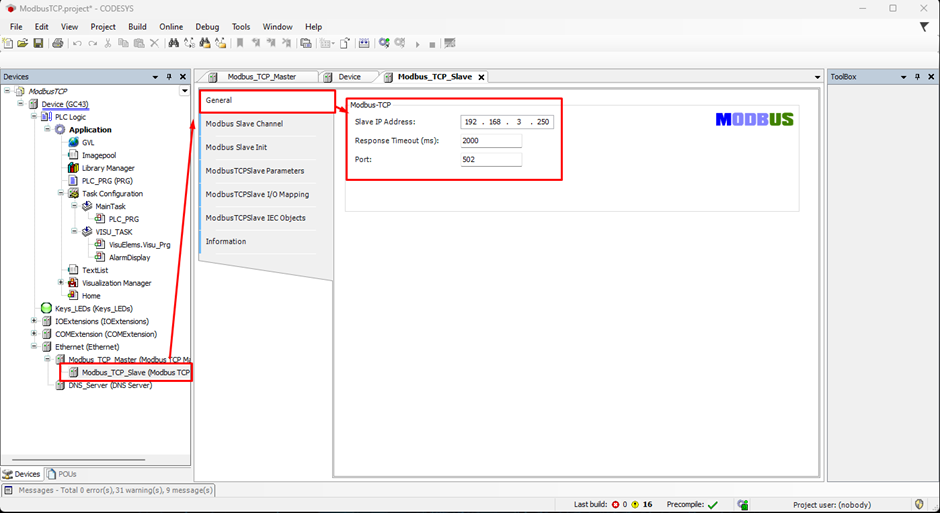Click the Slave IP Address field

(x=507, y=122)
